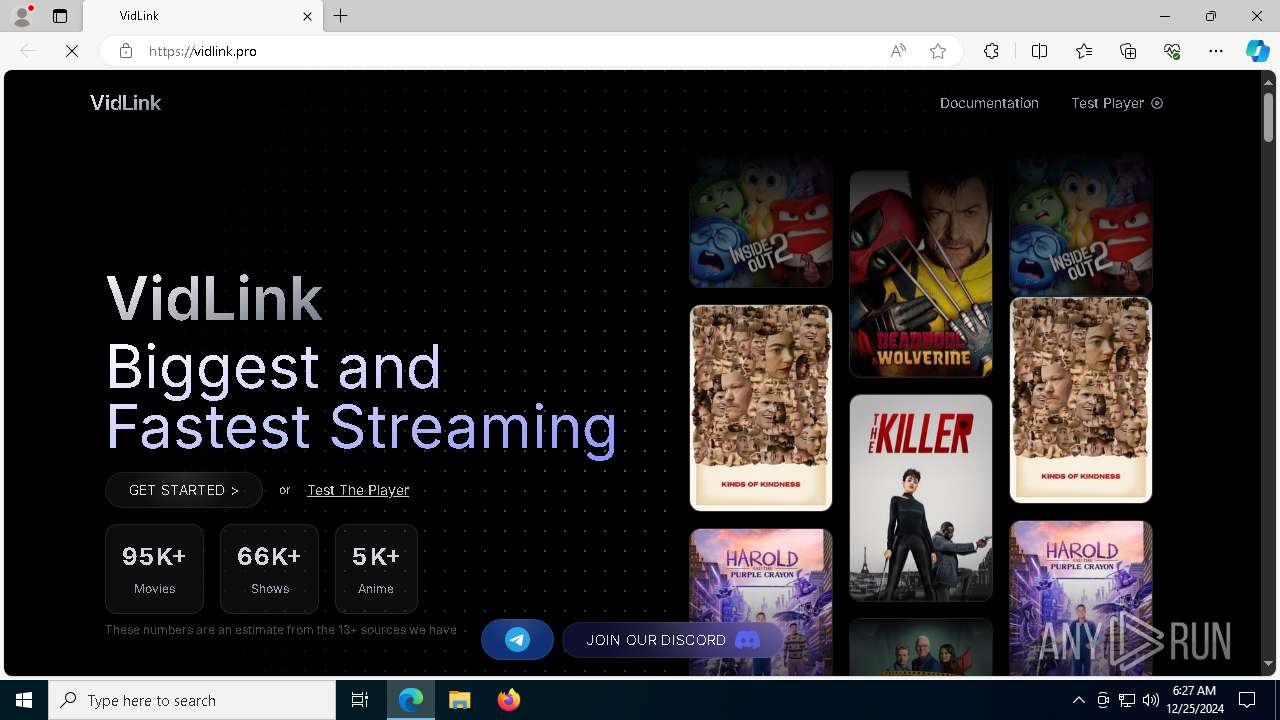Open the volume tray icon
The image size is (1280, 720).
click(x=1150, y=700)
